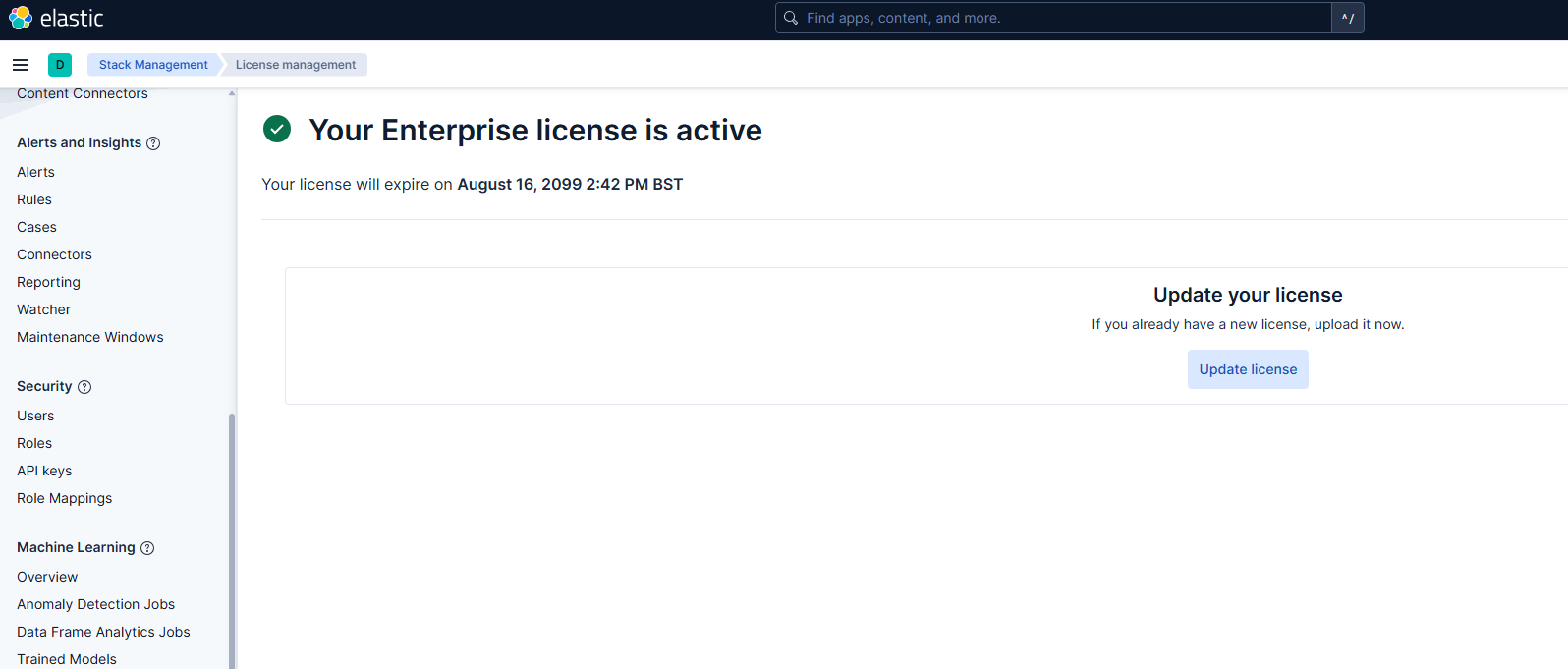Go to Roles
1568x669 pixels.
point(34,443)
